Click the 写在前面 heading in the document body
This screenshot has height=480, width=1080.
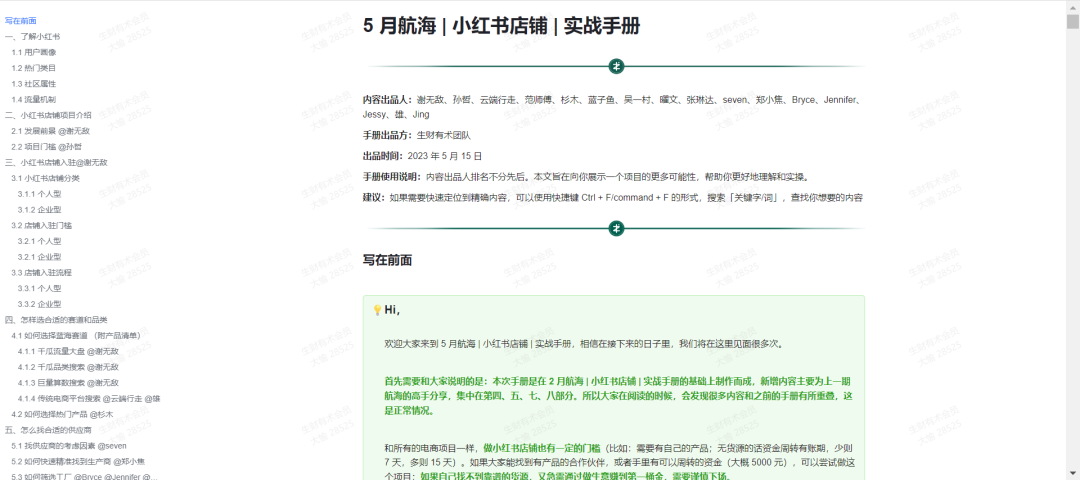coord(388,260)
